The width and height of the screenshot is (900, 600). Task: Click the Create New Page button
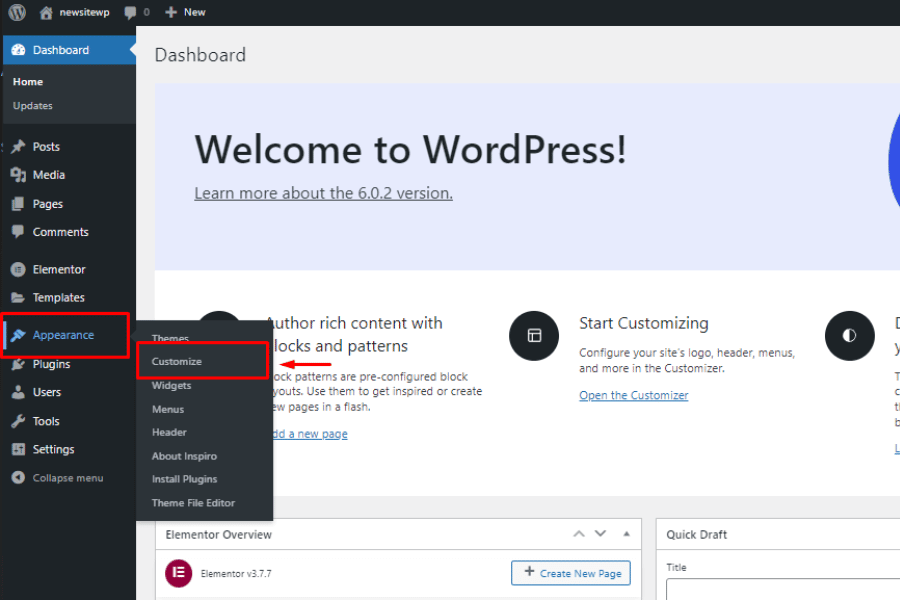(571, 573)
